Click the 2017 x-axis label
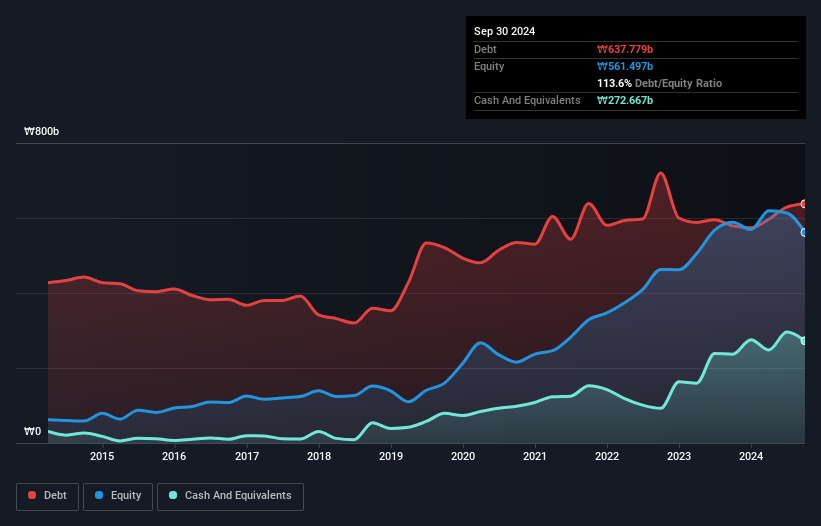Image resolution: width=821 pixels, height=526 pixels. (247, 456)
